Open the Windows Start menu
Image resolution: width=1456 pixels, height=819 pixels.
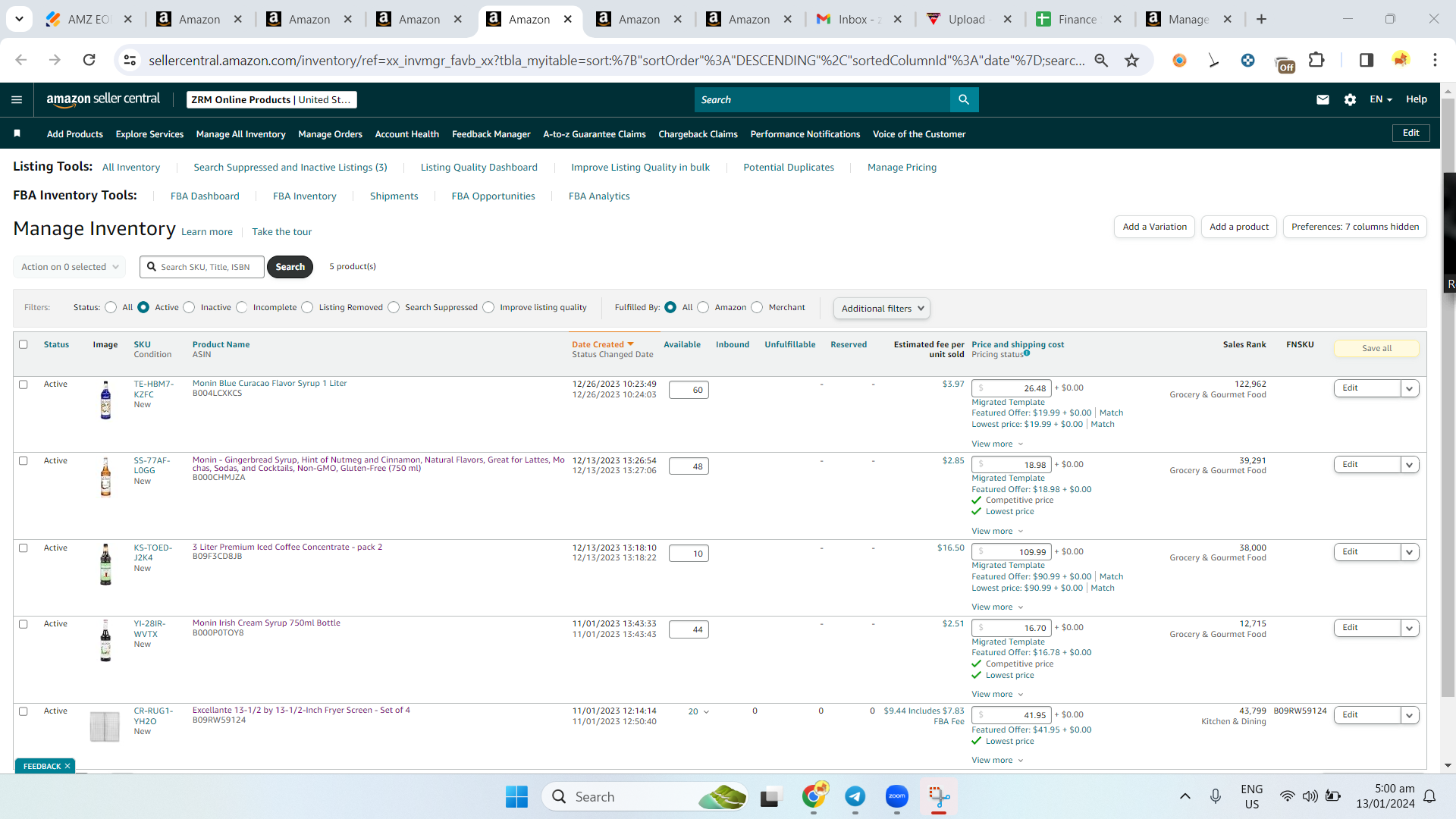point(516,796)
